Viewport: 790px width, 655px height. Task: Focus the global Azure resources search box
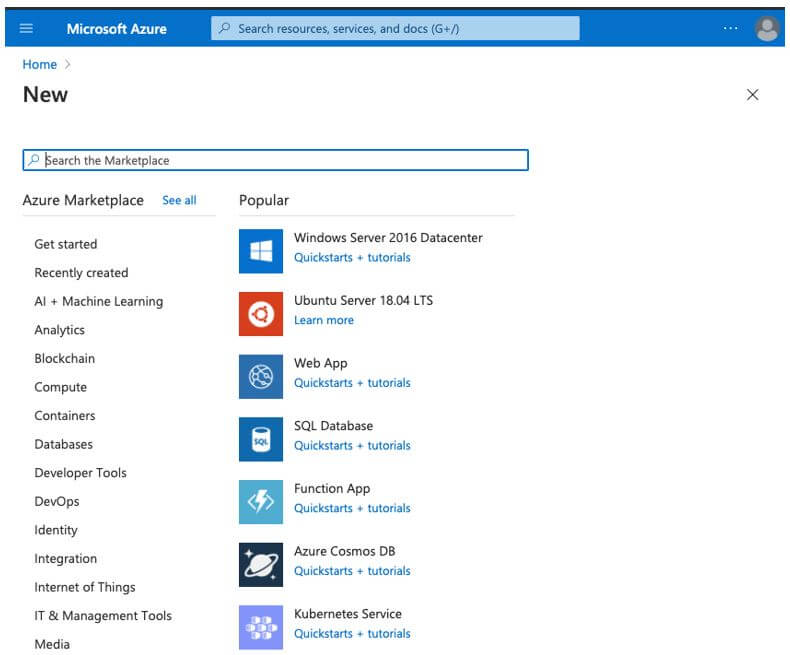(395, 29)
